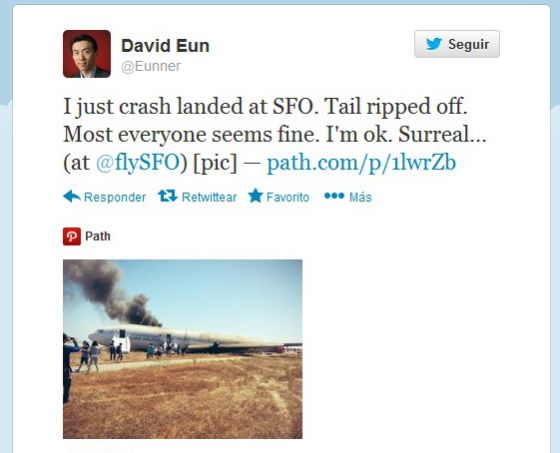Viewport: 560px width, 453px height.
Task: Click the [pic] text in tweet
Action: coord(215,163)
